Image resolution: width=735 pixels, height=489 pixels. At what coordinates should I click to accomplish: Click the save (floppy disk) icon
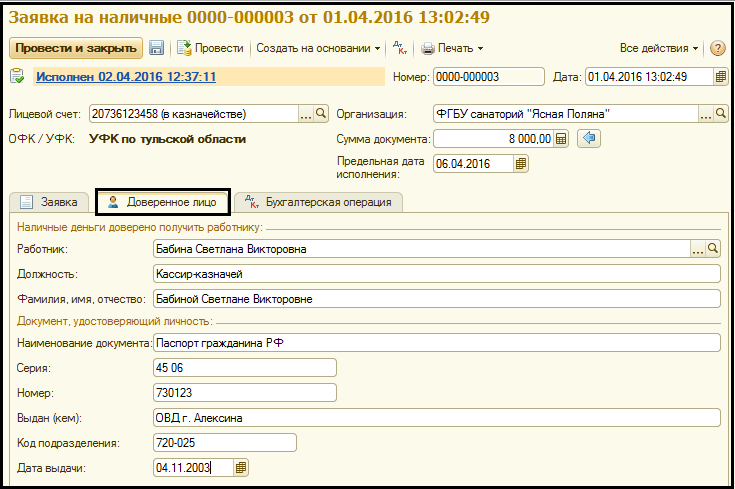157,48
